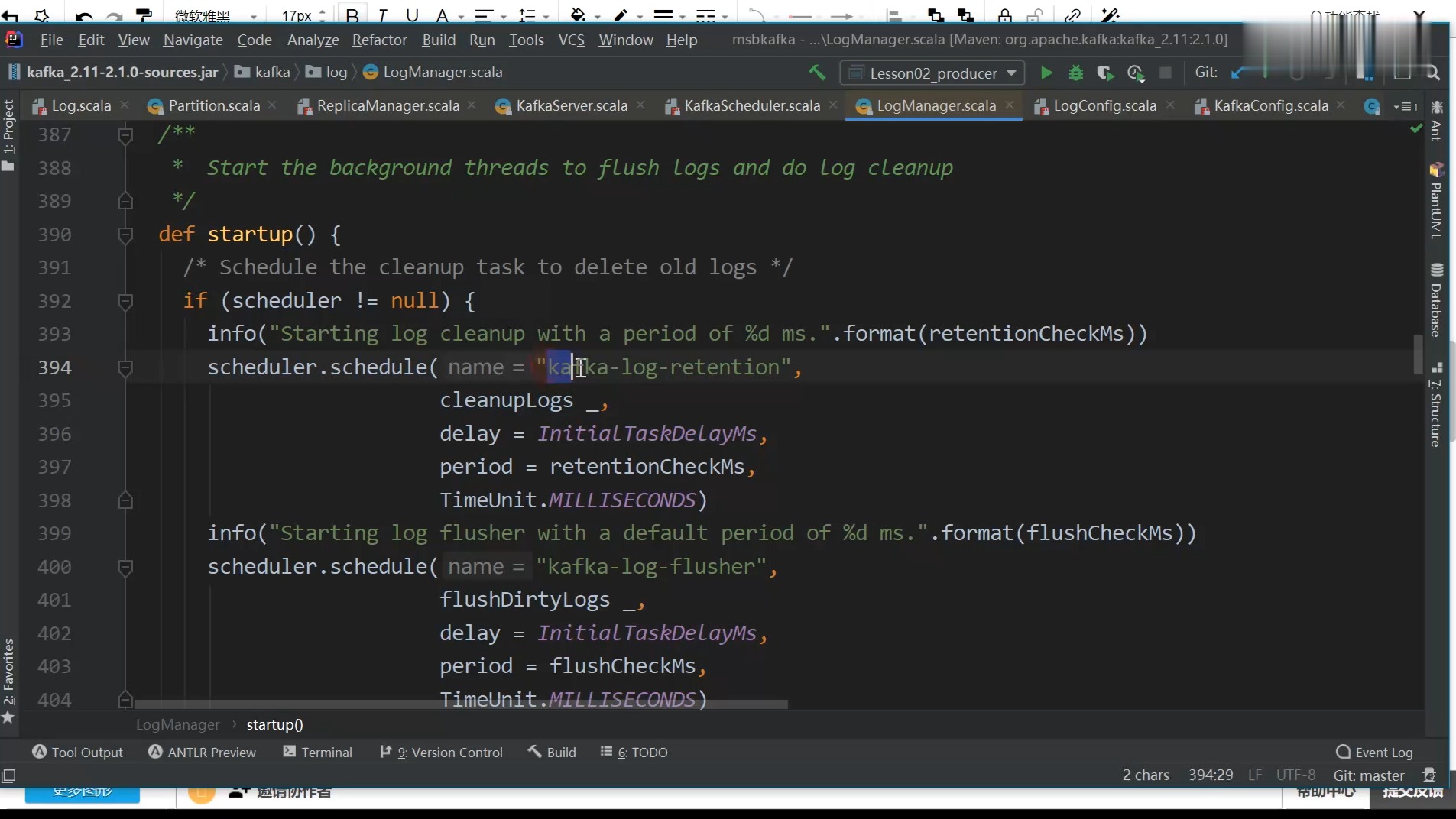This screenshot has height=819, width=1456.
Task: Open the ANTLR Preview tool window
Action: (x=202, y=753)
